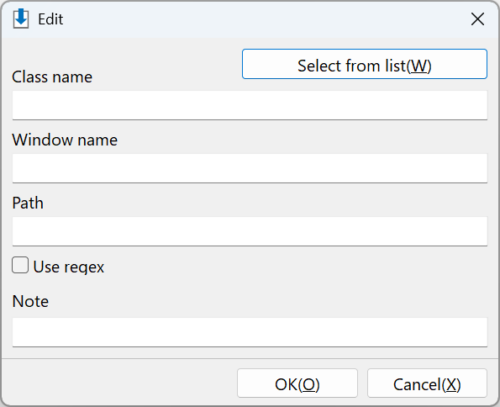Click the Note label
The height and width of the screenshot is (407, 500).
pos(30,301)
